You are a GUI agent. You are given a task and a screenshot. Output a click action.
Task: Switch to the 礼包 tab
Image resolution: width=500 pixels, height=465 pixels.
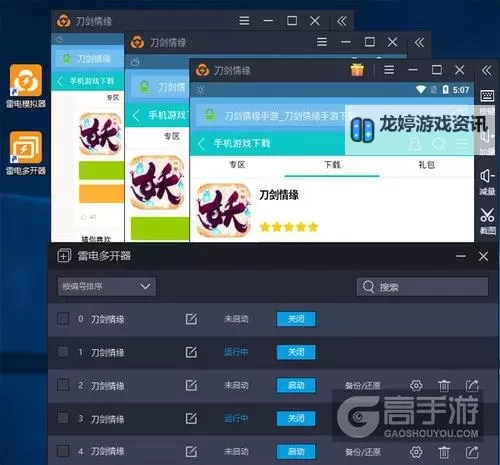tap(426, 164)
